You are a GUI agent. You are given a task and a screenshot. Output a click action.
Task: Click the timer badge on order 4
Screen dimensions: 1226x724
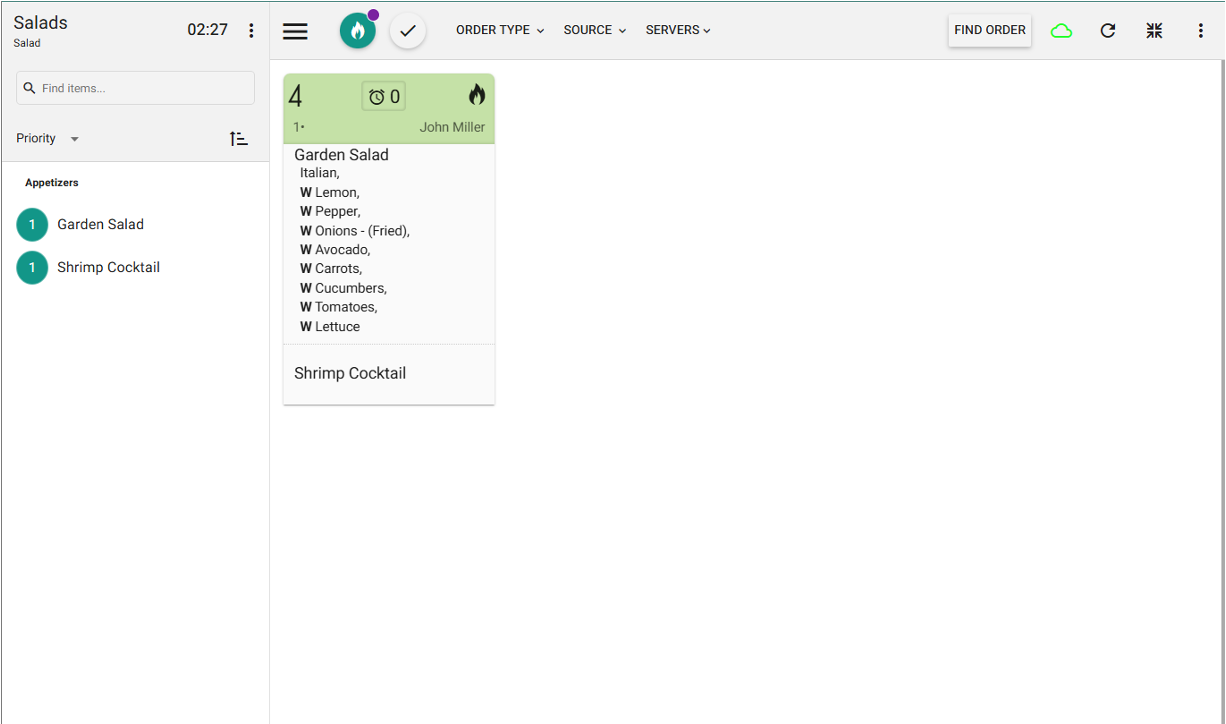384,96
